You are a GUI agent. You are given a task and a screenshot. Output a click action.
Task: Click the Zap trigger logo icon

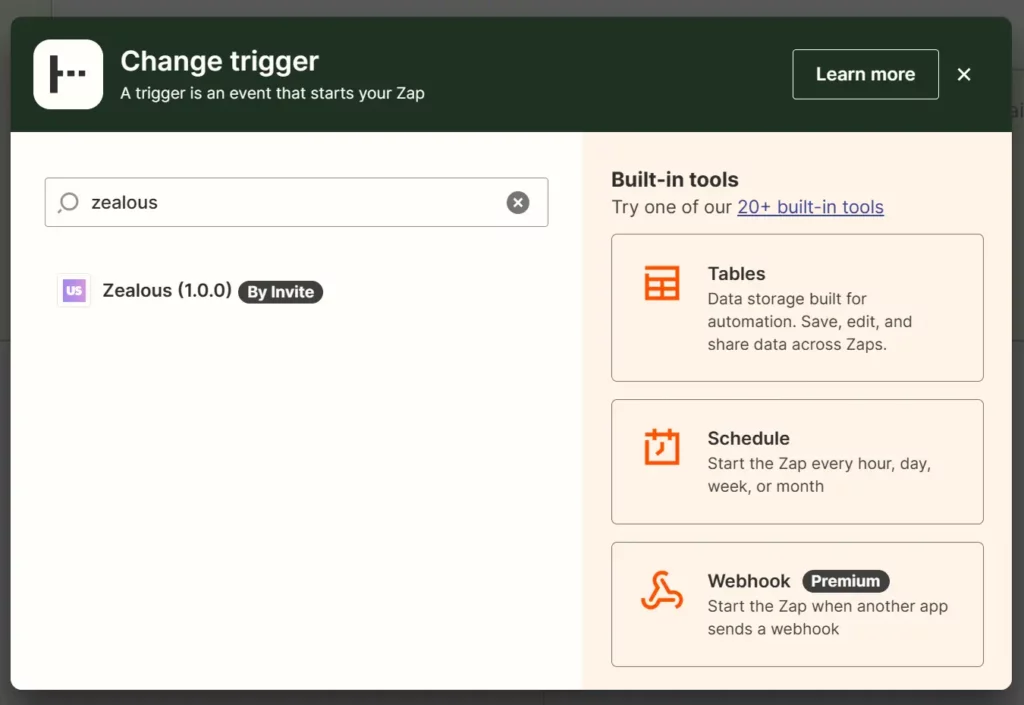click(x=68, y=74)
